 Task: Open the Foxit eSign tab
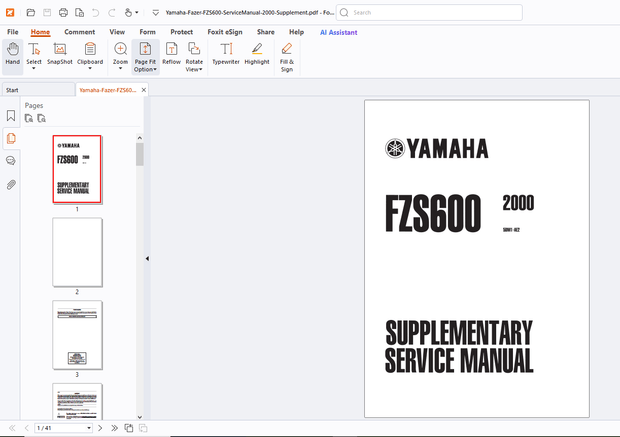(225, 32)
